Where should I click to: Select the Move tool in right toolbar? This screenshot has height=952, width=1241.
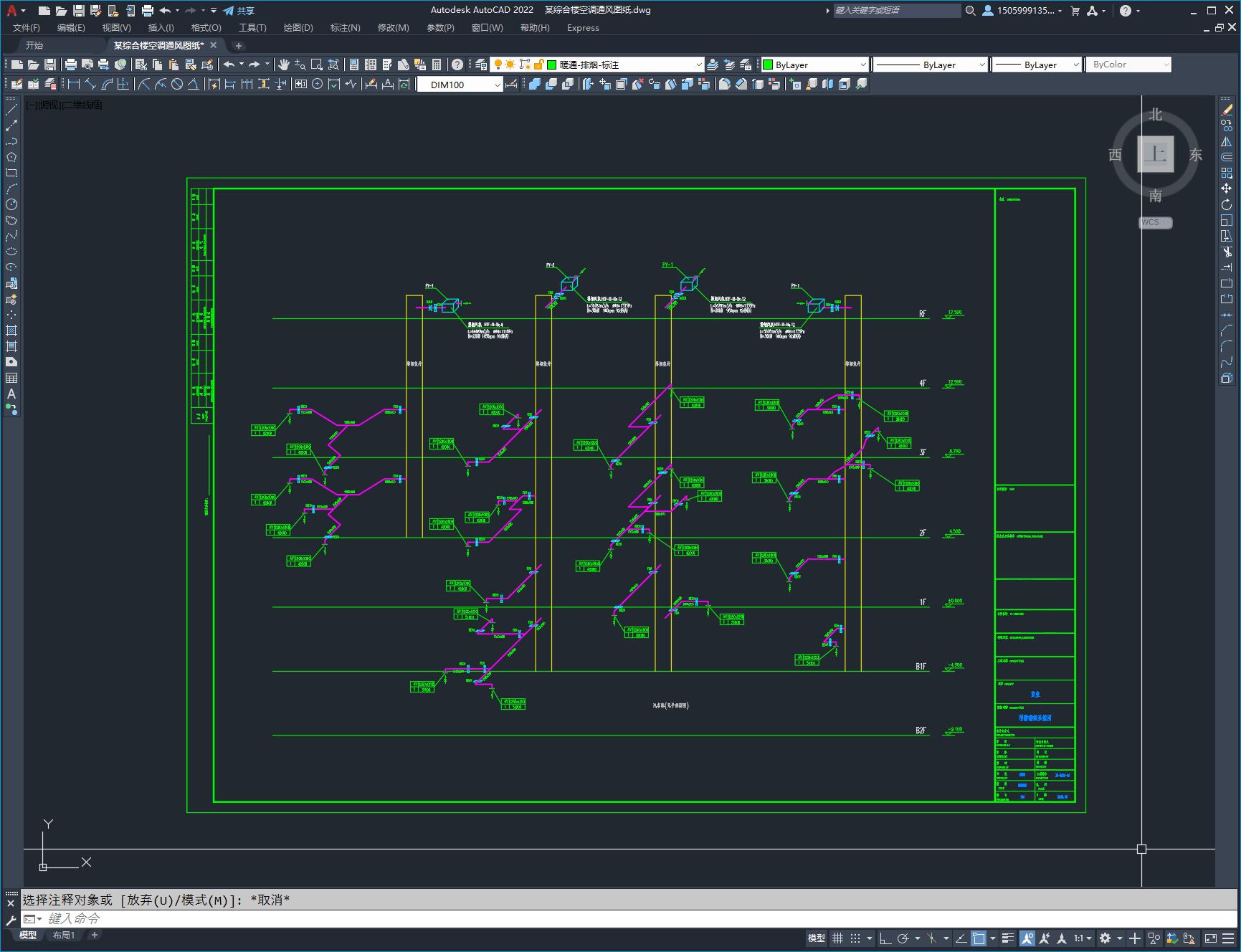1227,189
